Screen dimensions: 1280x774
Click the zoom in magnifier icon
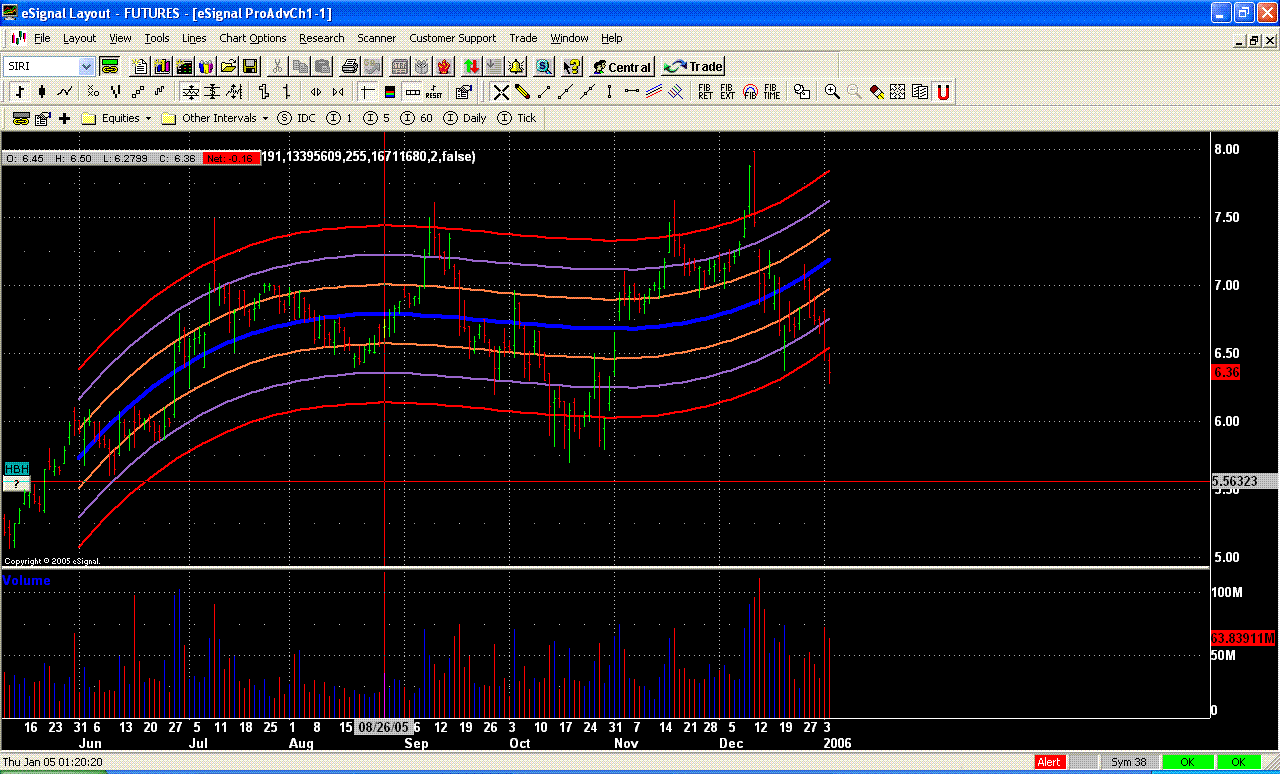click(x=831, y=92)
